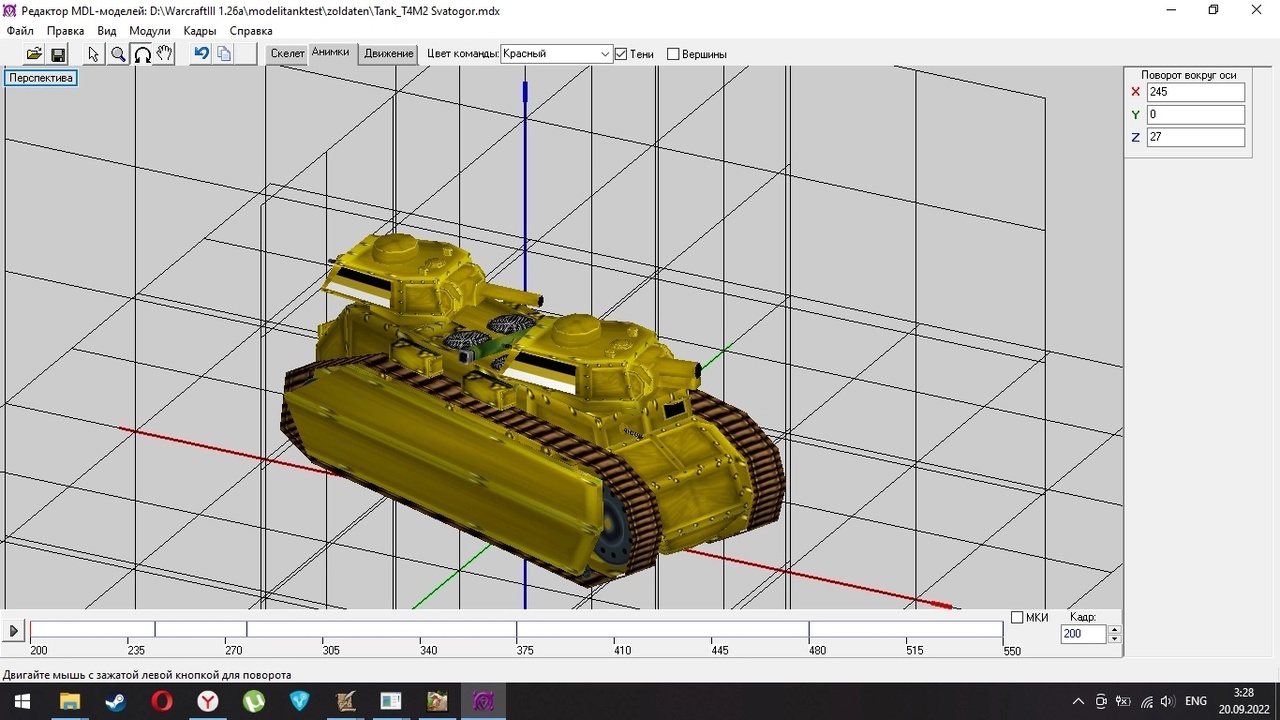Viewport: 1280px width, 720px height.
Task: Open the quill-and-scroll app on the taskbar
Action: tap(345, 701)
